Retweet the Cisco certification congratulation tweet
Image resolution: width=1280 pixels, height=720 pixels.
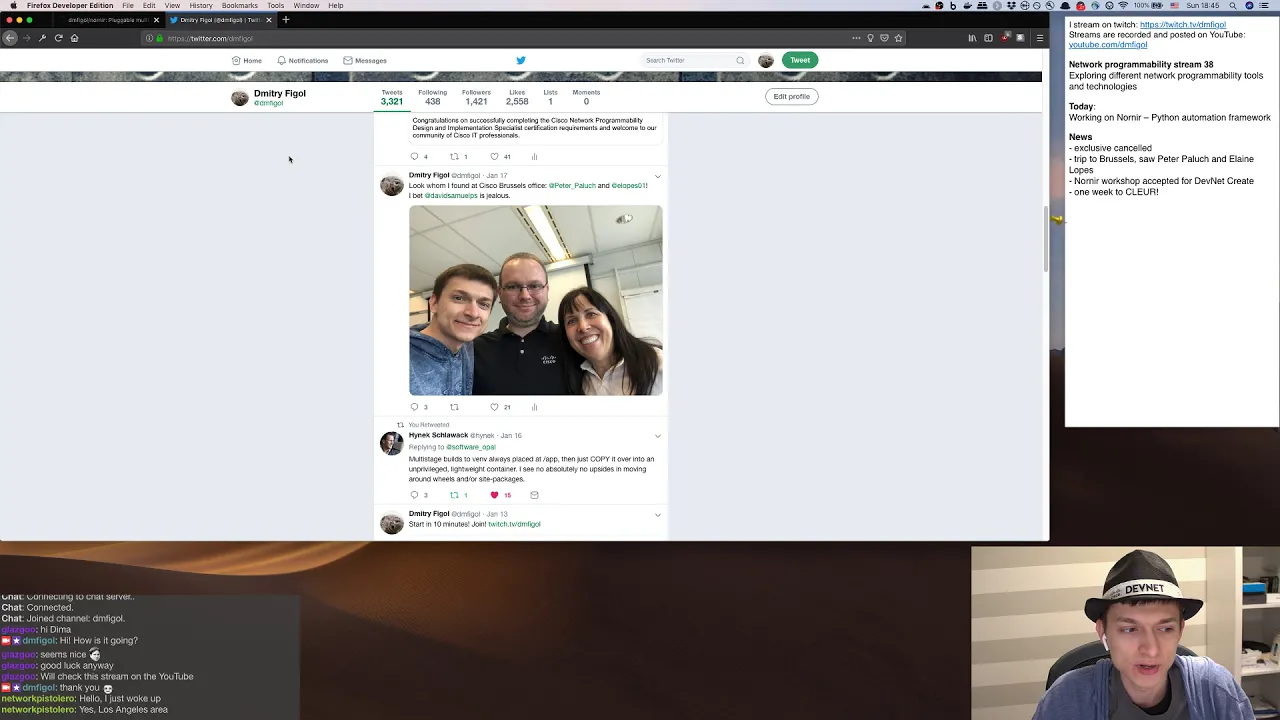pyautogui.click(x=454, y=156)
